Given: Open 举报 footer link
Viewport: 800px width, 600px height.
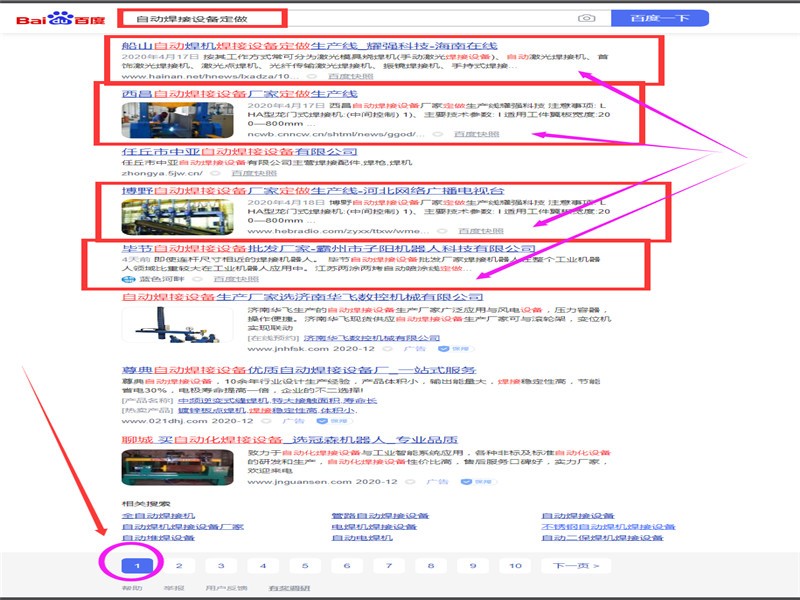Looking at the screenshot, I should point(174,588).
